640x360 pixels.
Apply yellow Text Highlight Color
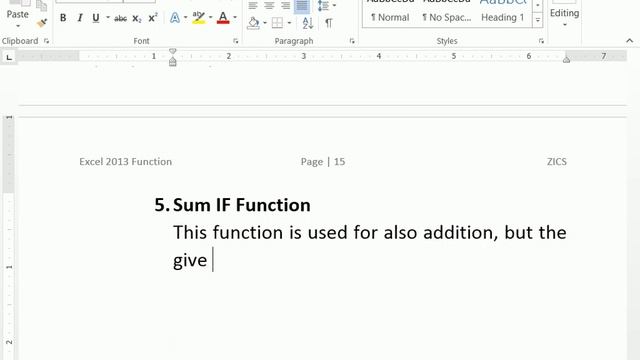(x=199, y=18)
